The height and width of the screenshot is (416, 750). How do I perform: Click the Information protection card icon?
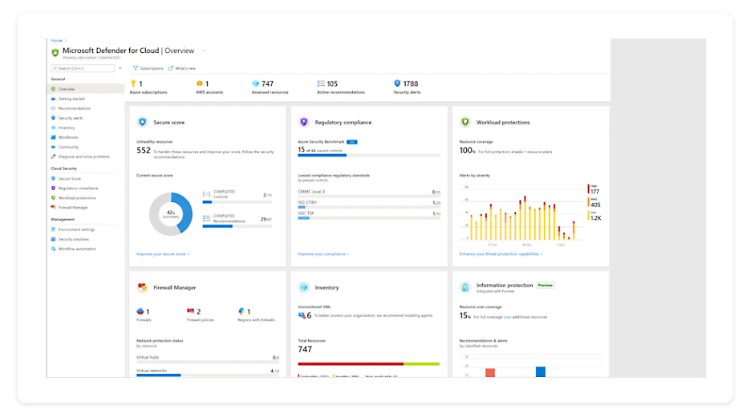pyautogui.click(x=465, y=287)
